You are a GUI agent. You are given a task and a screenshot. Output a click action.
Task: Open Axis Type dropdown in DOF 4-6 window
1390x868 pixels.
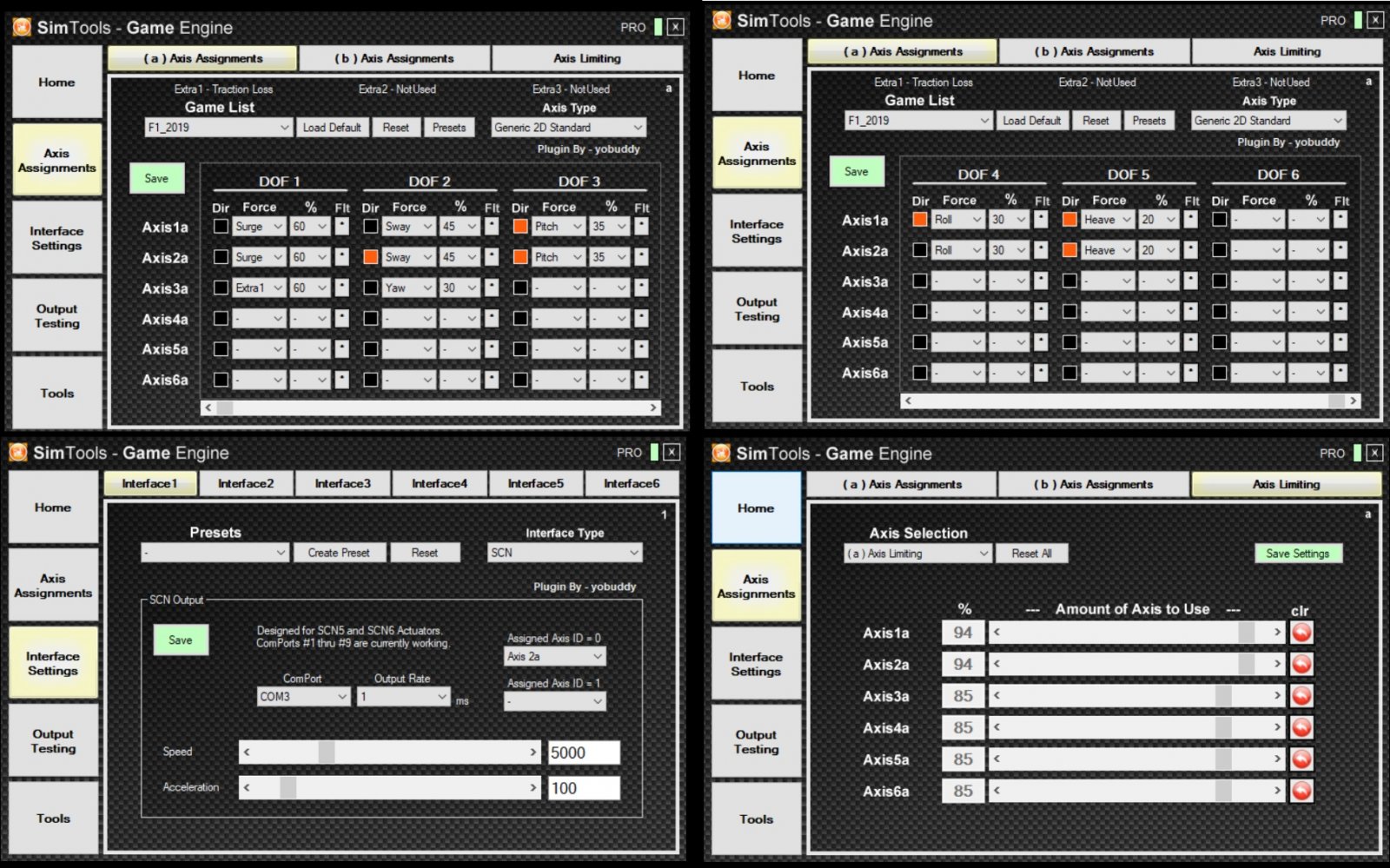click(1268, 121)
